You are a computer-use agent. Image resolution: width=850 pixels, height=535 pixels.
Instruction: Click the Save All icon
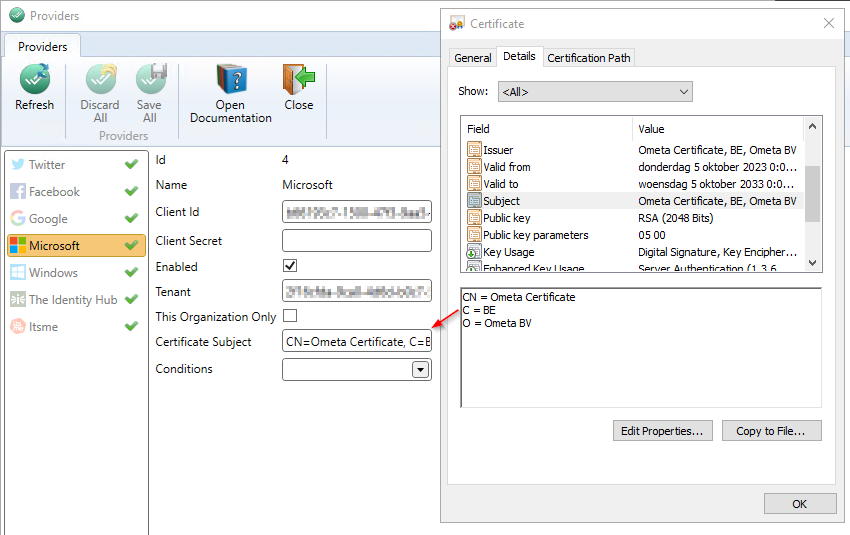[x=151, y=79]
